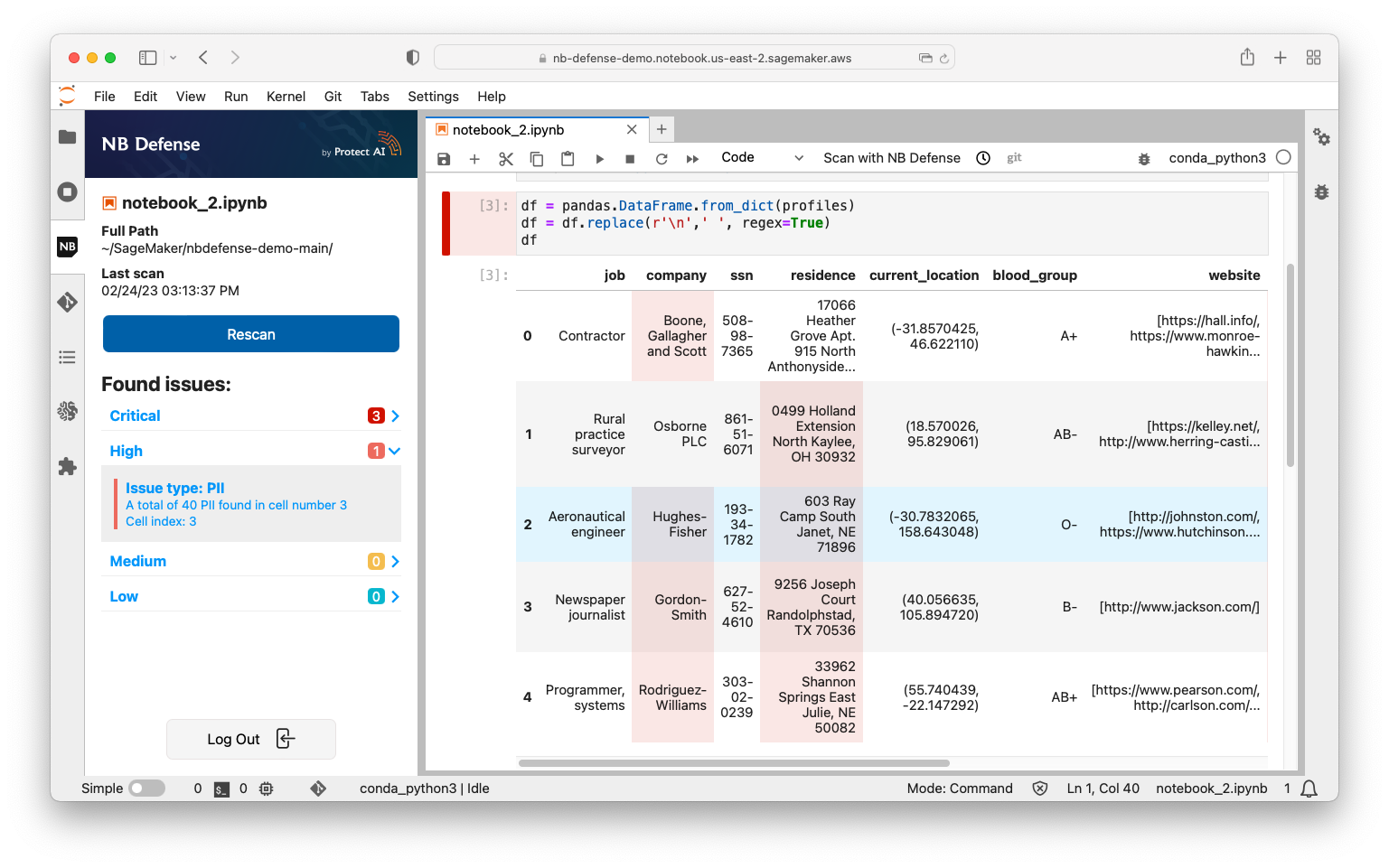Image resolution: width=1389 pixels, height=868 pixels.
Task: Click the Log Out button
Action: 251,739
